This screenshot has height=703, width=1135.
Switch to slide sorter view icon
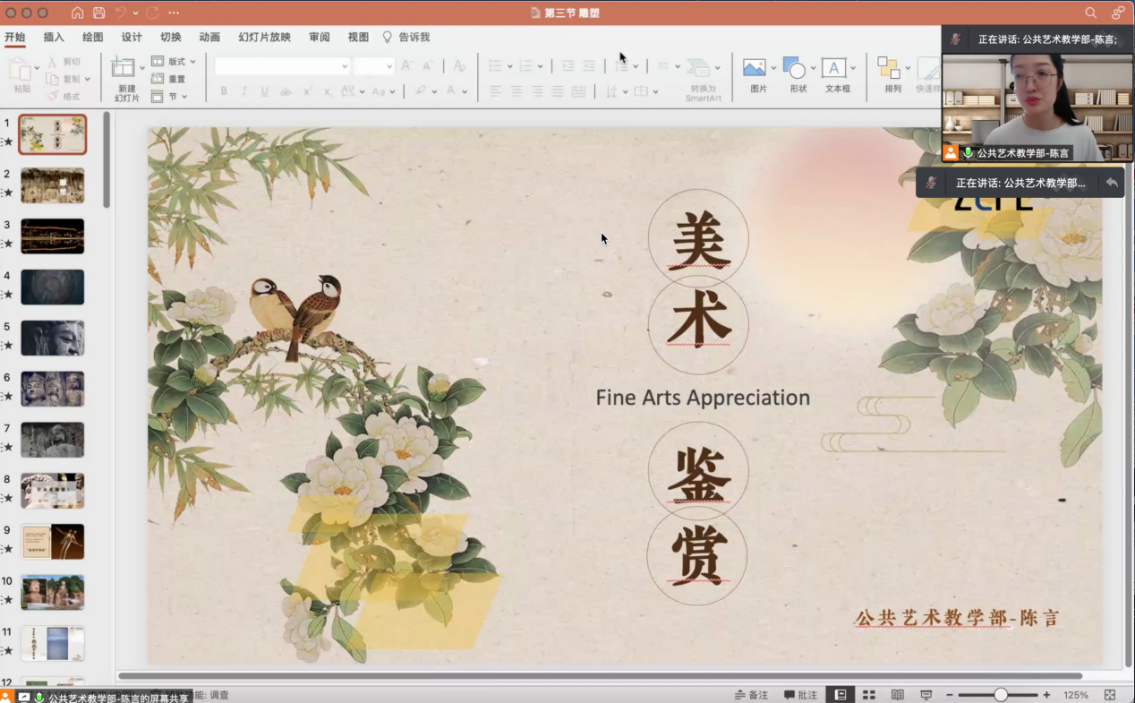point(869,695)
